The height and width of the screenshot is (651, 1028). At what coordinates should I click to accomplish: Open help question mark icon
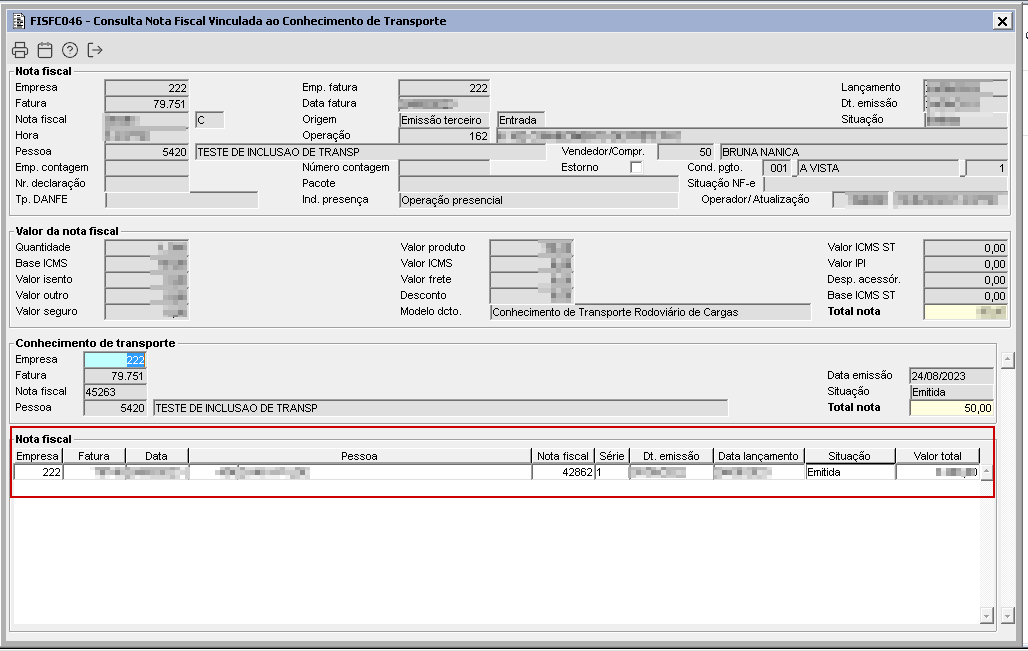coord(69,50)
